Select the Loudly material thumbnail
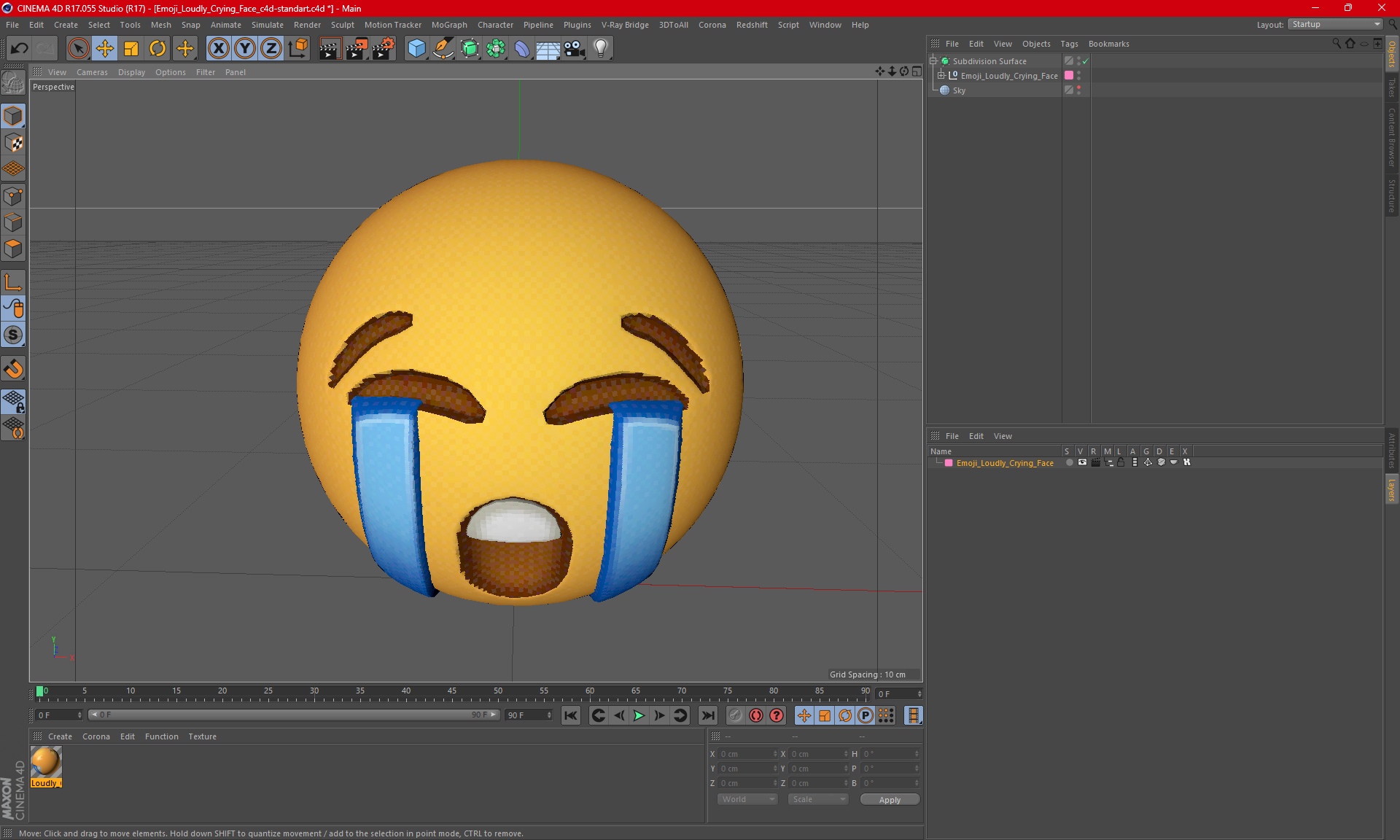Viewport: 1400px width, 840px height. pos(46,763)
